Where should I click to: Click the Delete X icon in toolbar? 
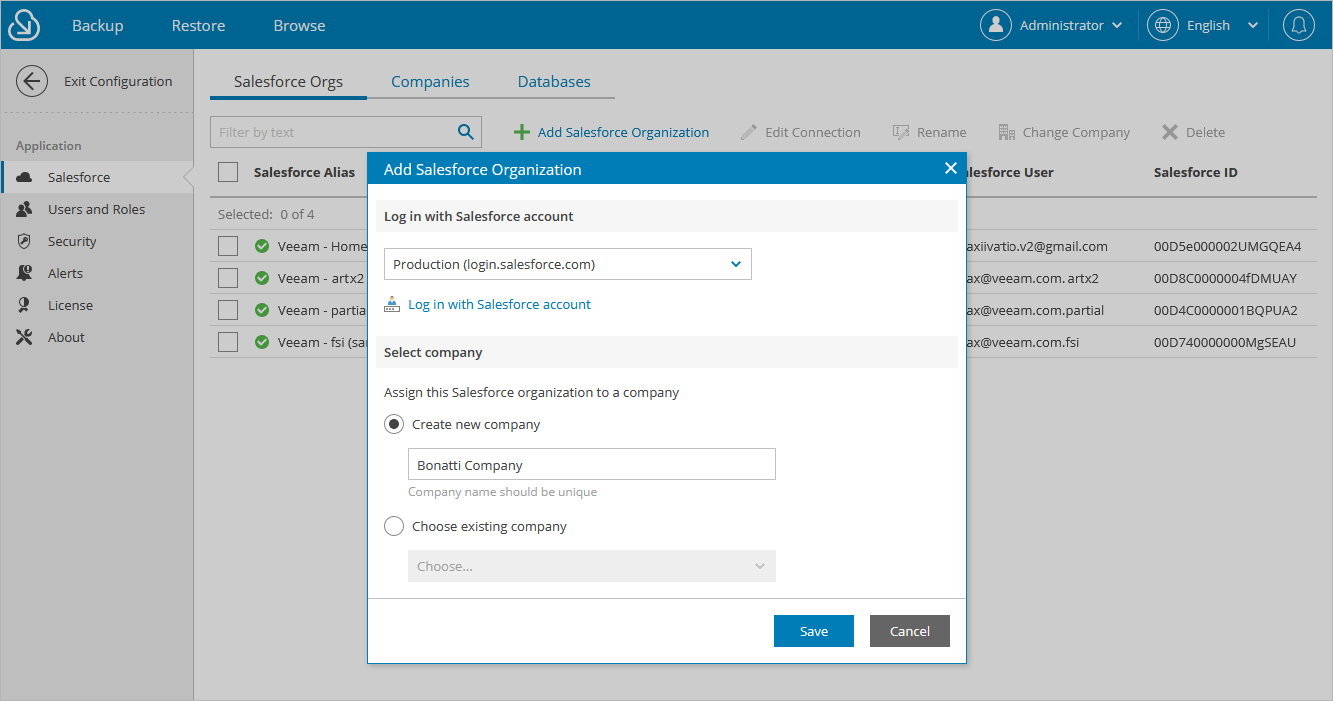1169,132
